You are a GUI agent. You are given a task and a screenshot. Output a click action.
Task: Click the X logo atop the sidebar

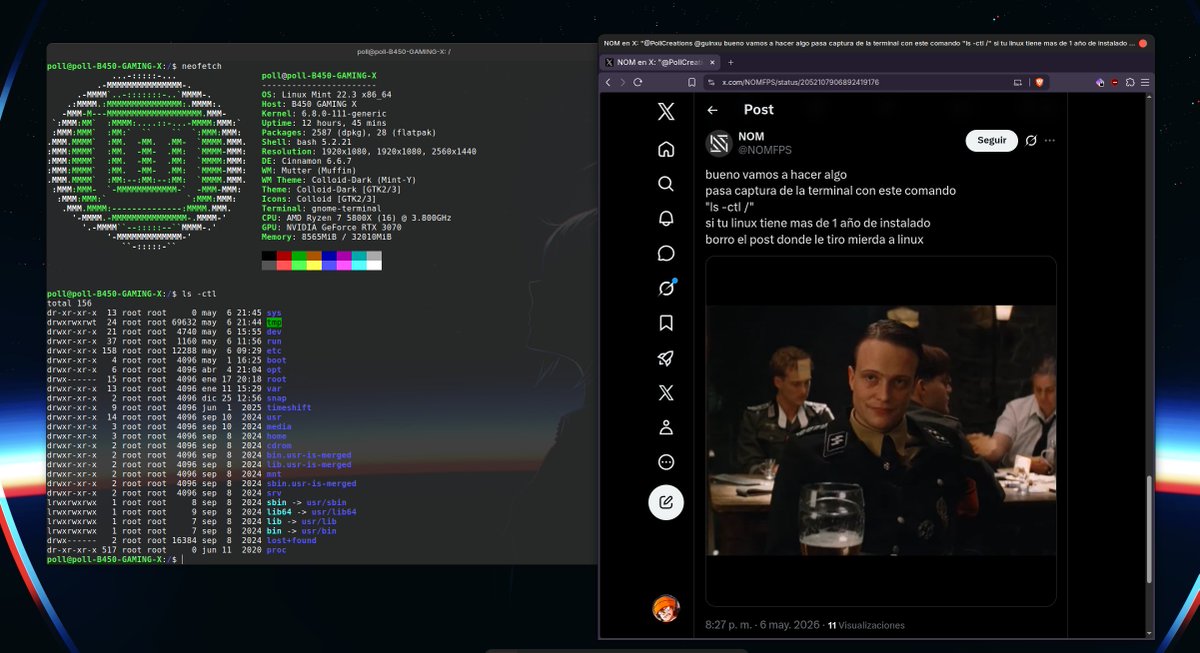[x=666, y=113]
